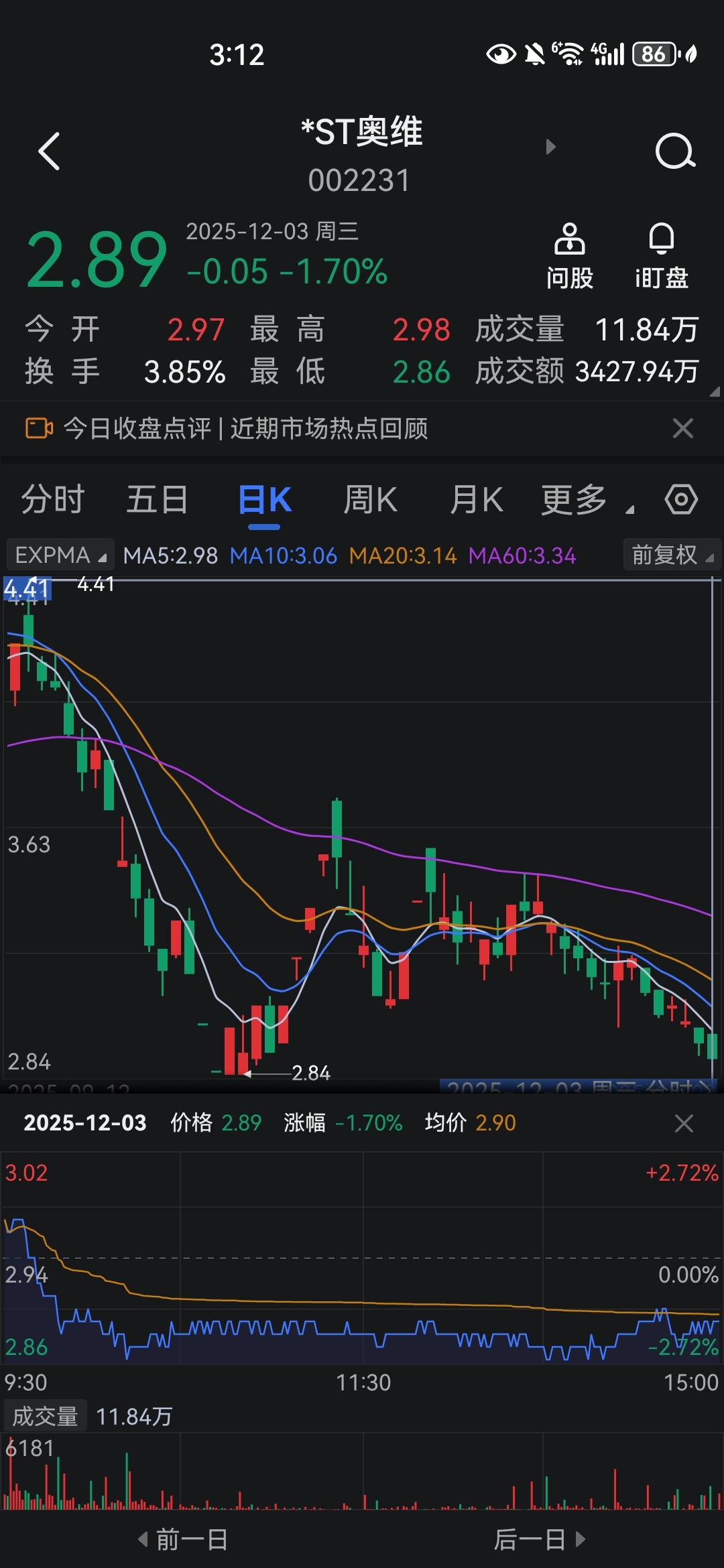The width and height of the screenshot is (724, 1568).
Task: Tap 涨幅 -1.70% in intraday header
Action: 343,1122
